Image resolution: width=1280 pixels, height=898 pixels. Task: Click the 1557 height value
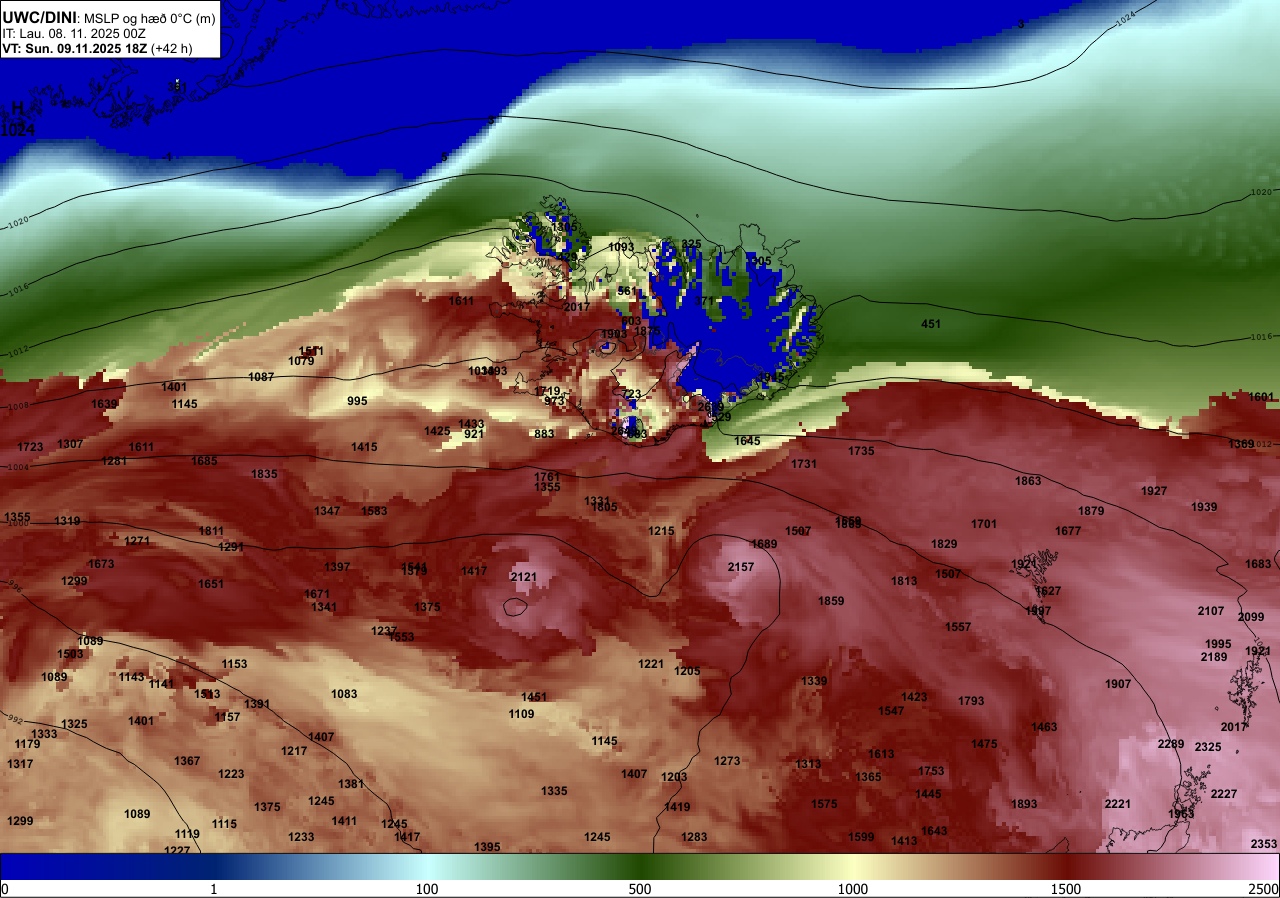pyautogui.click(x=958, y=627)
